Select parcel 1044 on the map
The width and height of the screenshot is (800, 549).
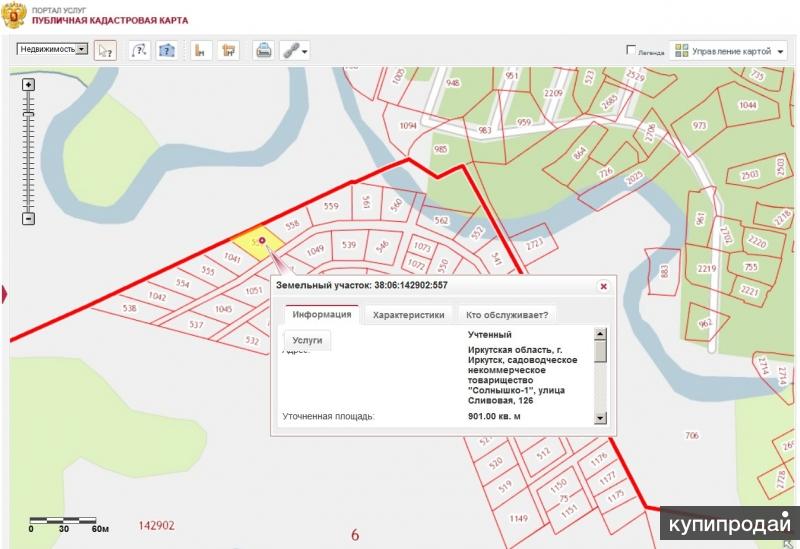(747, 105)
